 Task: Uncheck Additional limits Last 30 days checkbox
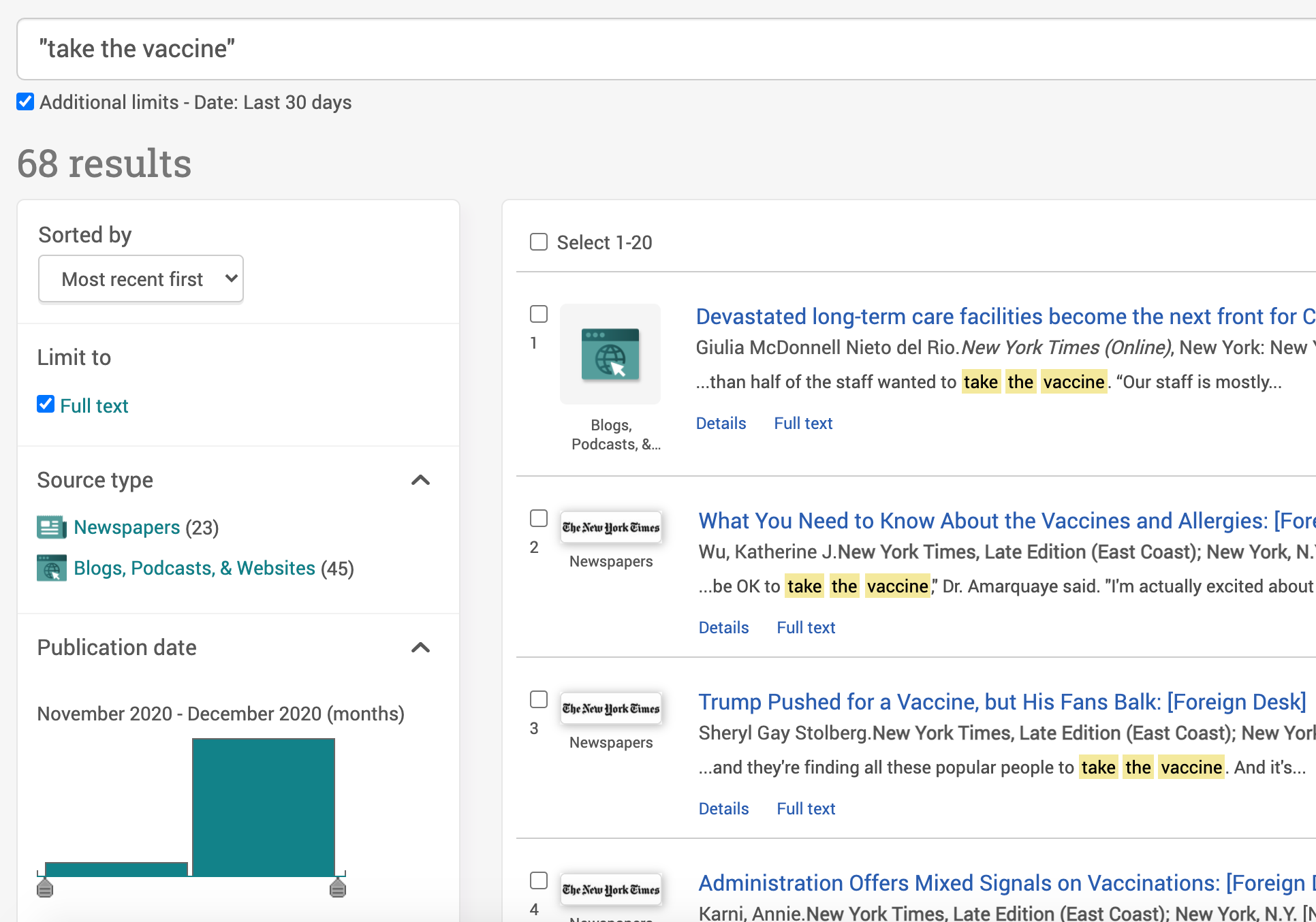pyautogui.click(x=25, y=102)
